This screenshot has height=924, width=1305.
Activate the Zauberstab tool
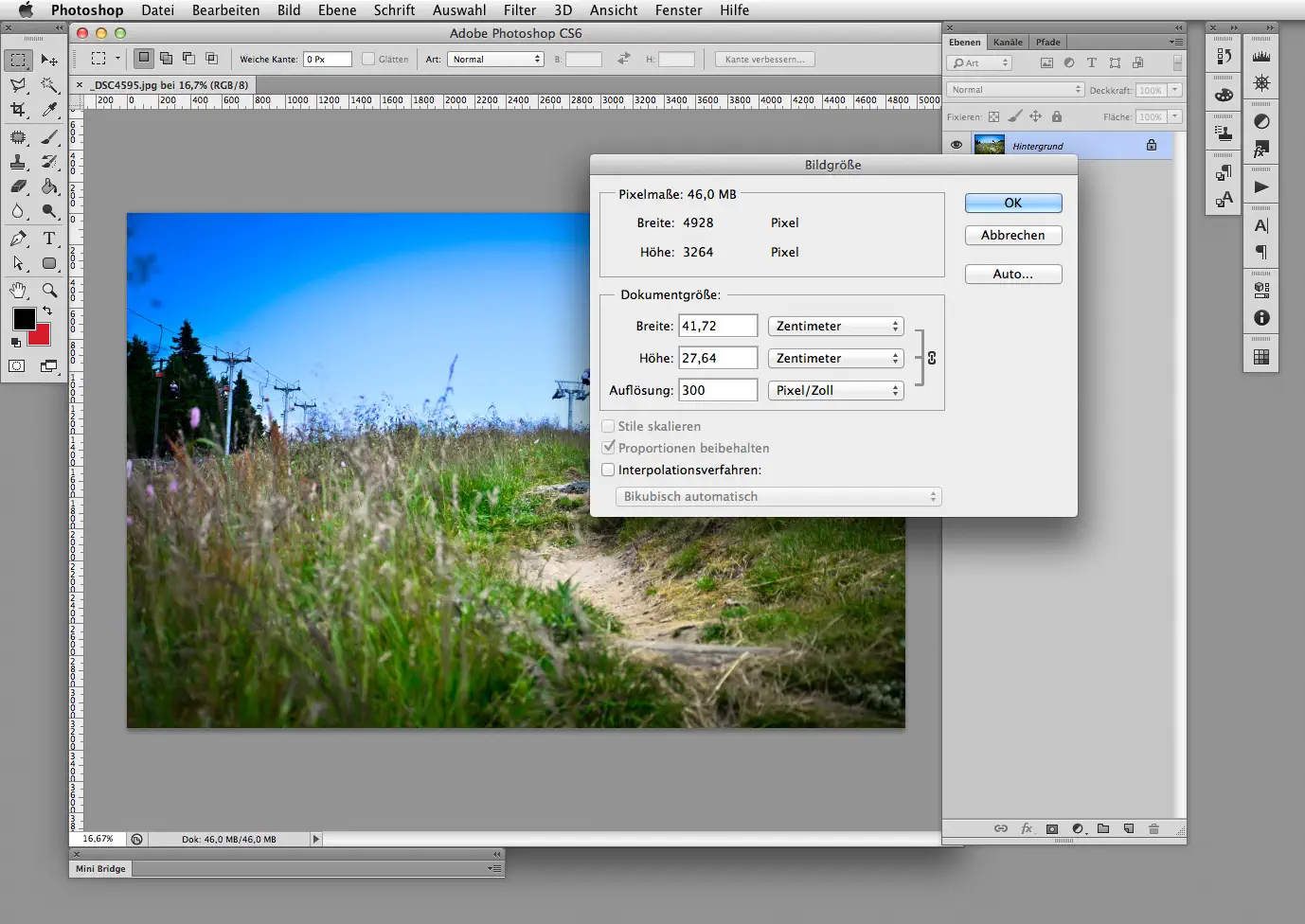pyautogui.click(x=49, y=85)
